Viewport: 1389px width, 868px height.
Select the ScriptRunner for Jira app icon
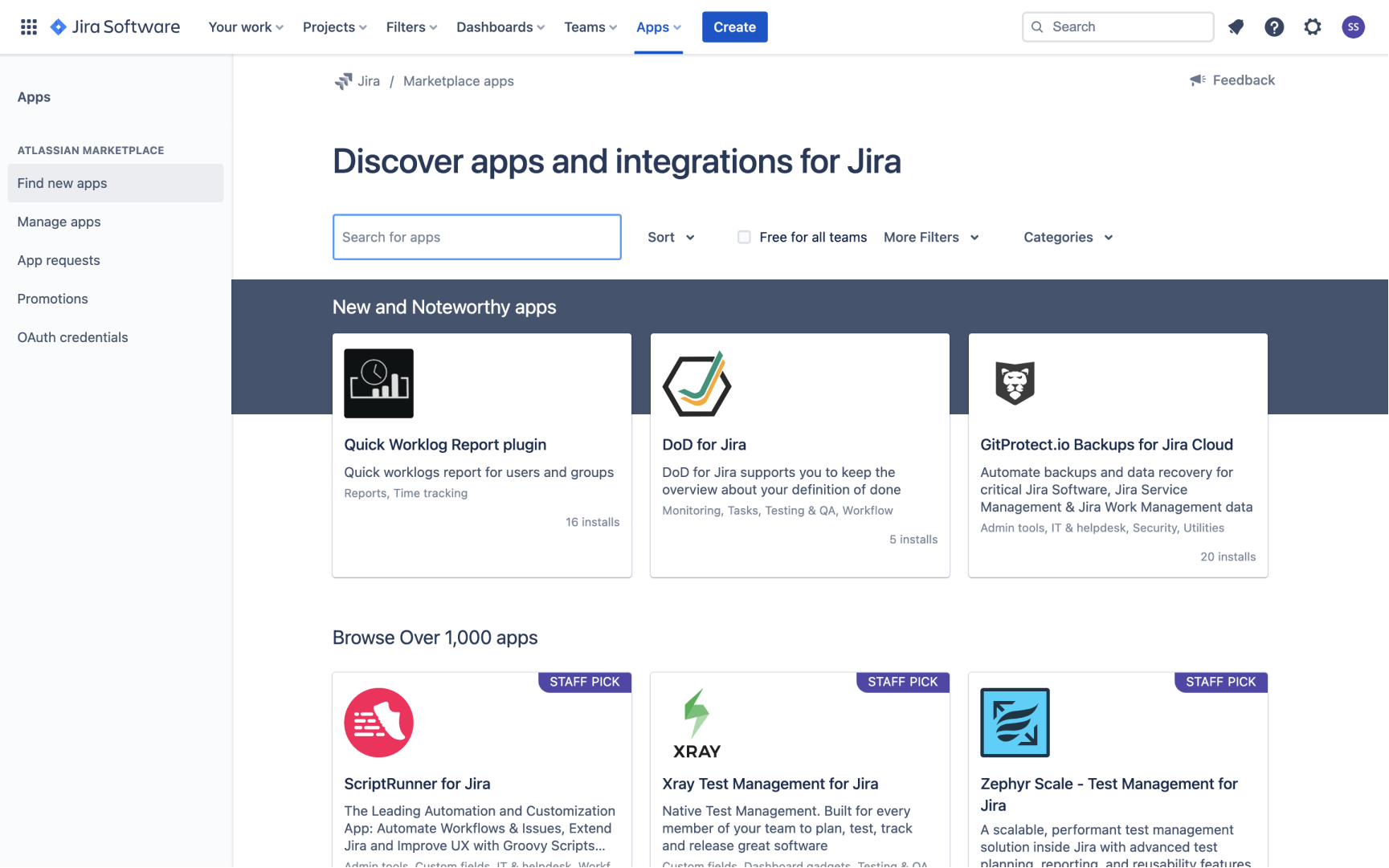(378, 722)
